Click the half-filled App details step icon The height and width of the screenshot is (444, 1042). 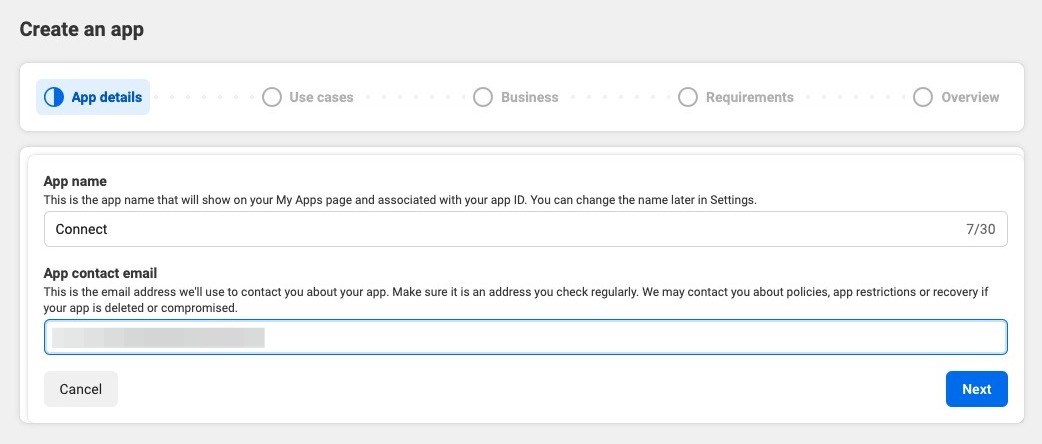tap(54, 97)
